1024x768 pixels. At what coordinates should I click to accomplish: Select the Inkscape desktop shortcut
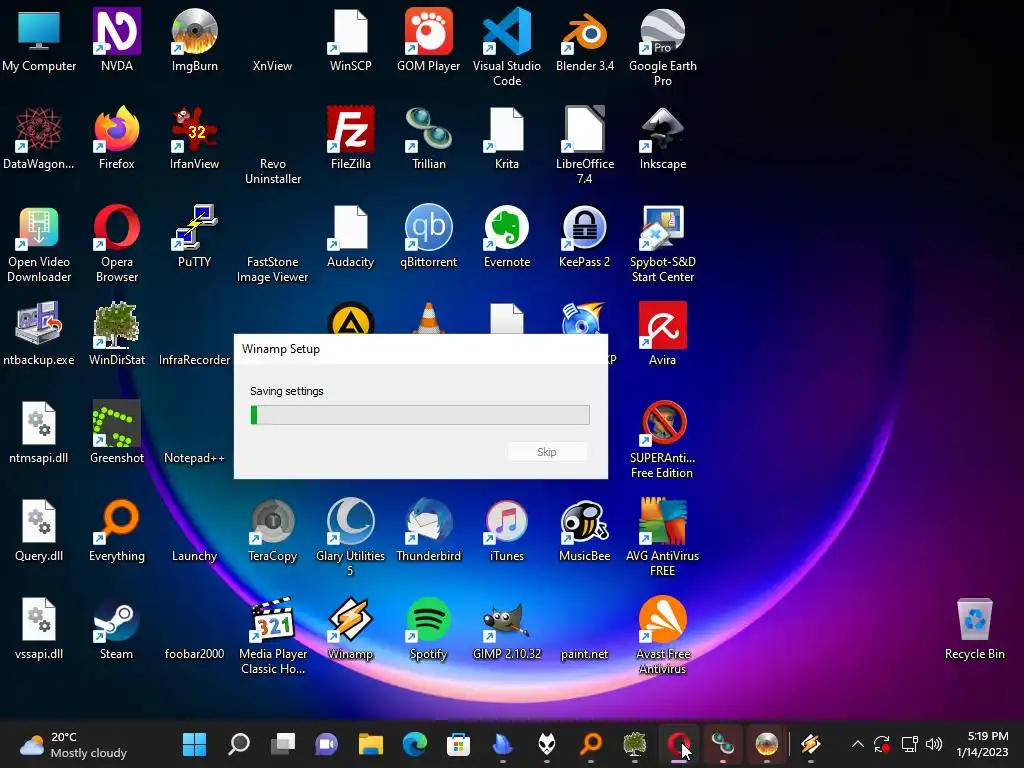click(x=662, y=129)
